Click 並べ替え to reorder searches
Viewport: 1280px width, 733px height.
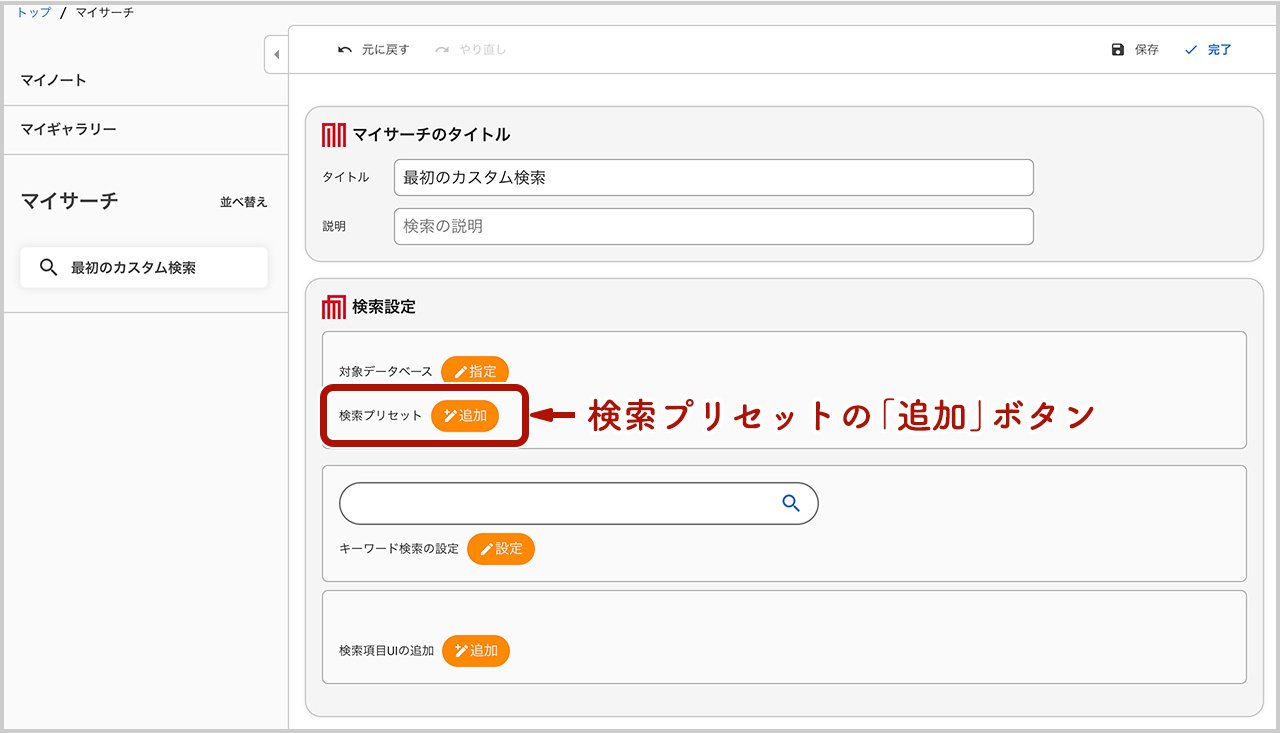coord(244,202)
